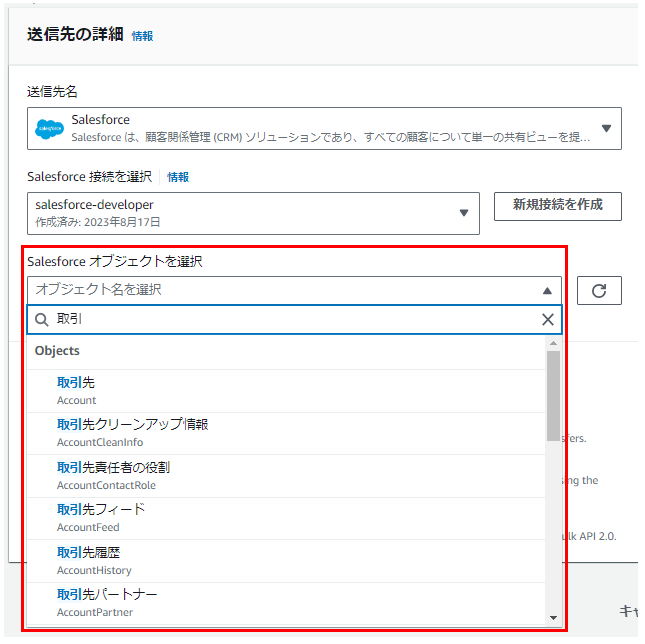Open 情報 link beside 送信先の詳細
645x644 pixels.
pyautogui.click(x=142, y=36)
